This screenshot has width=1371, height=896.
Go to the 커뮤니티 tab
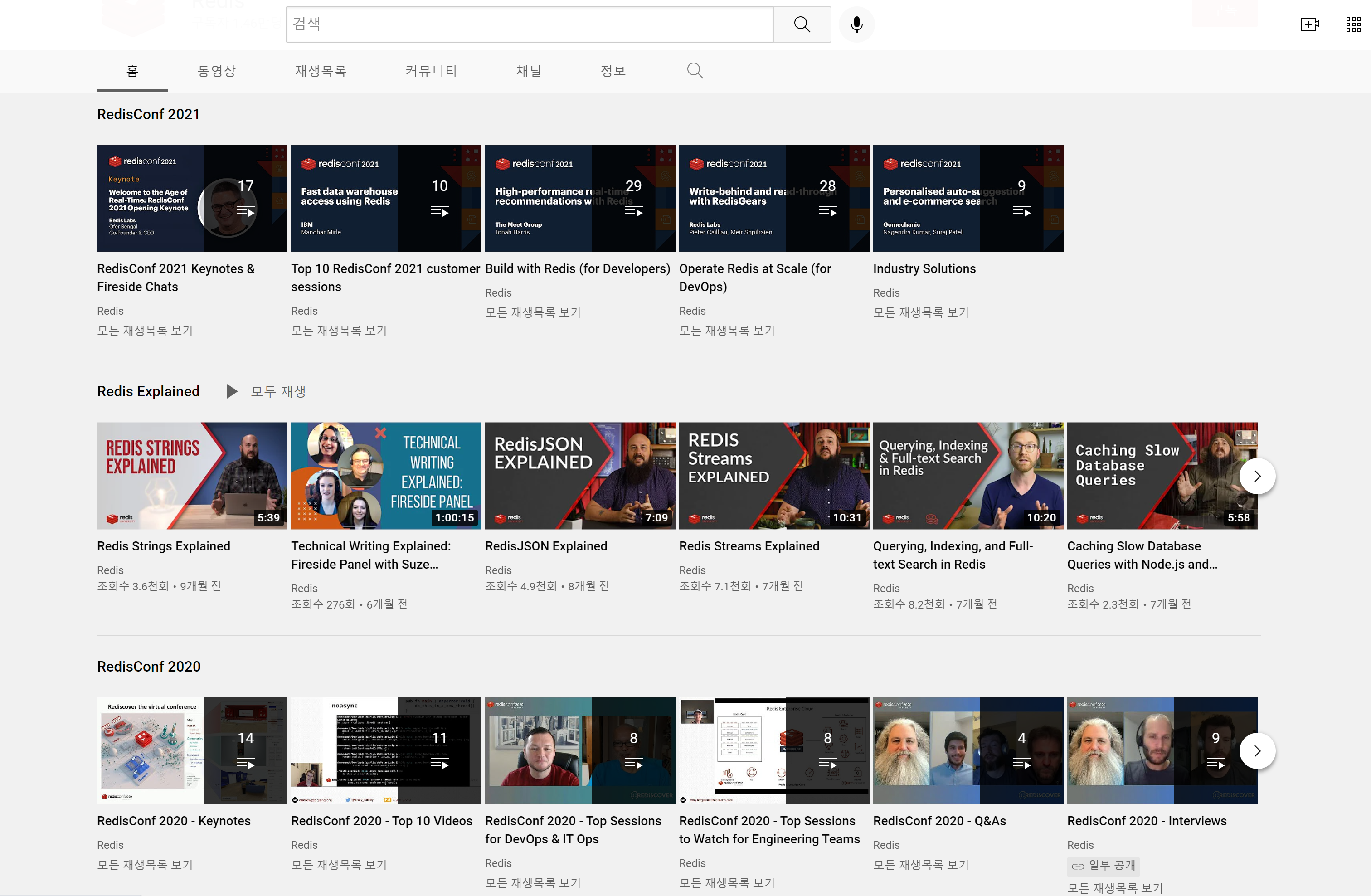(x=431, y=71)
